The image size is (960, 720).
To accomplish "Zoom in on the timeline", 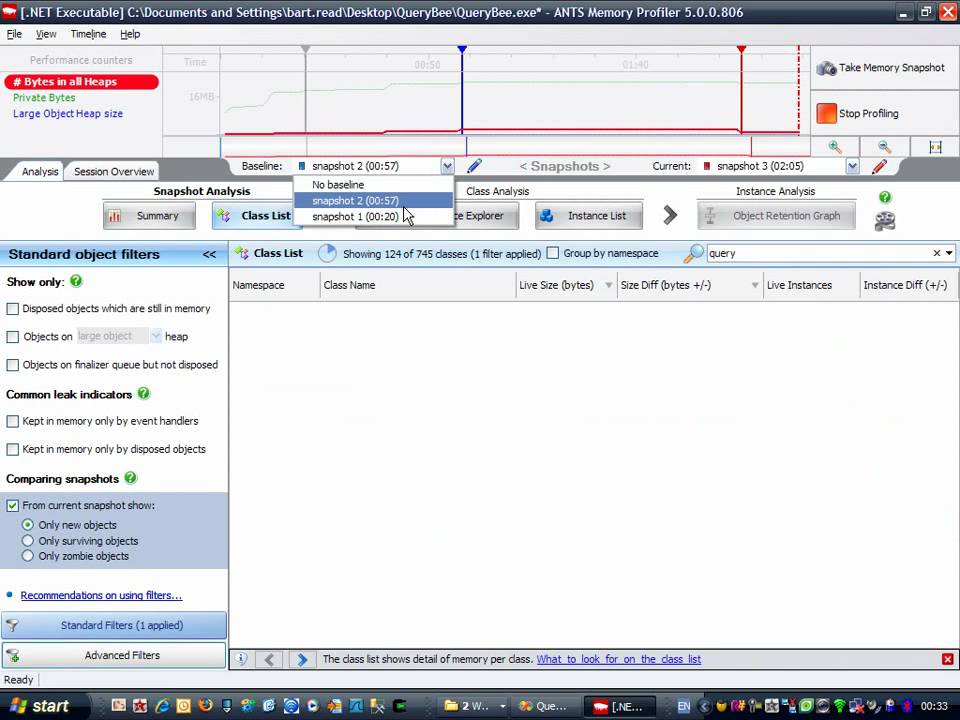I will tap(834, 147).
